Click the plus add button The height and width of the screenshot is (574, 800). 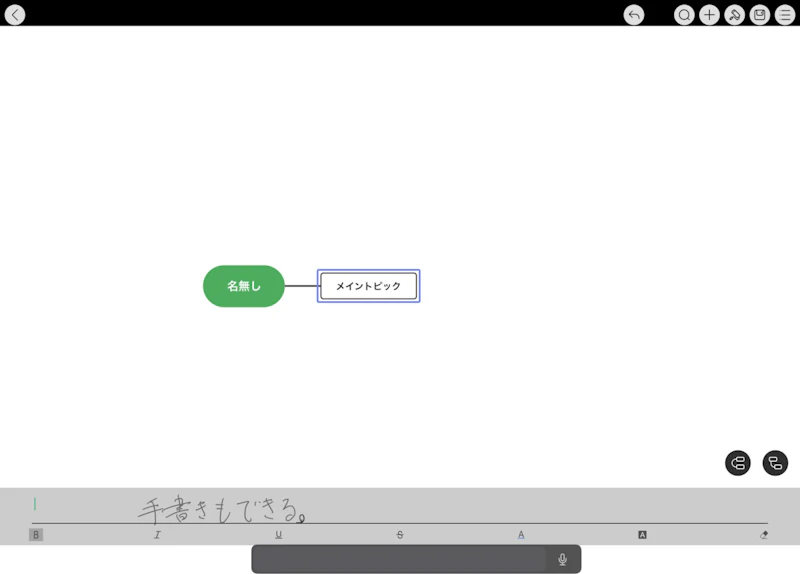[x=709, y=15]
